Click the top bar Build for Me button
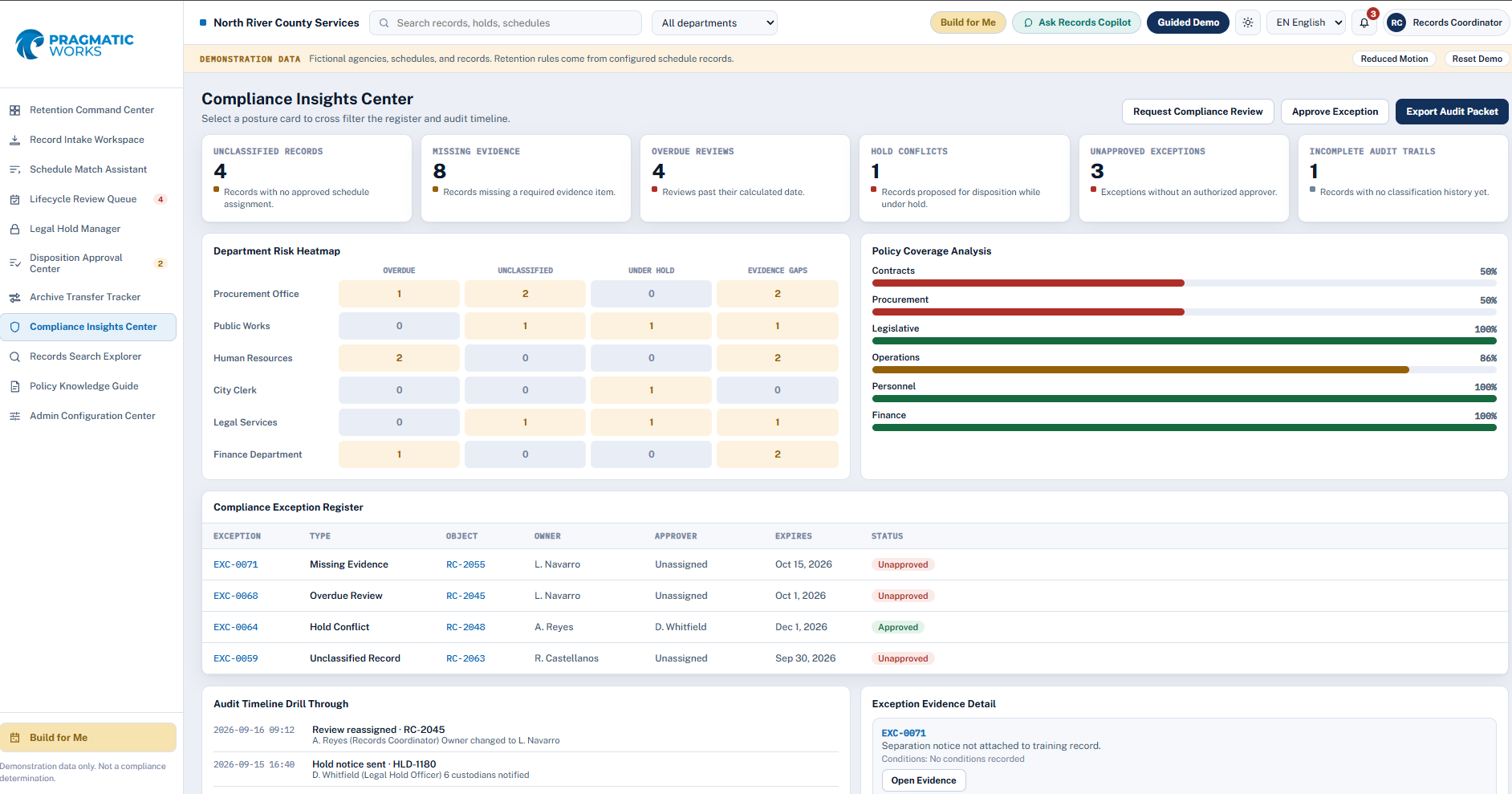 [x=968, y=22]
